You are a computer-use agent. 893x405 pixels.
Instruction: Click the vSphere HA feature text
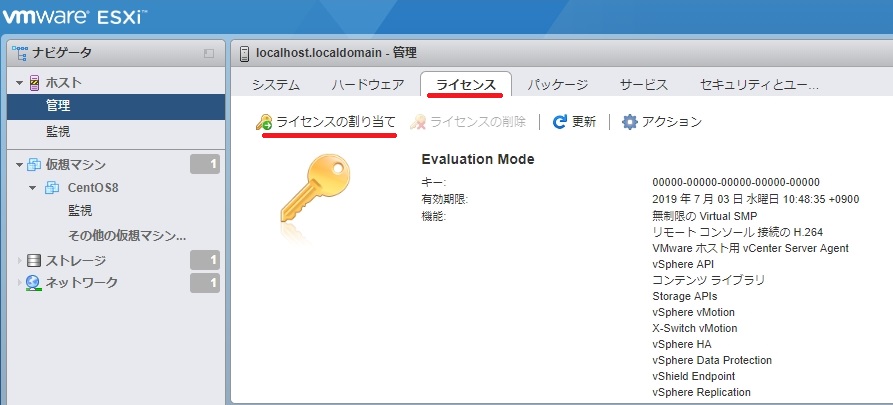pos(682,344)
